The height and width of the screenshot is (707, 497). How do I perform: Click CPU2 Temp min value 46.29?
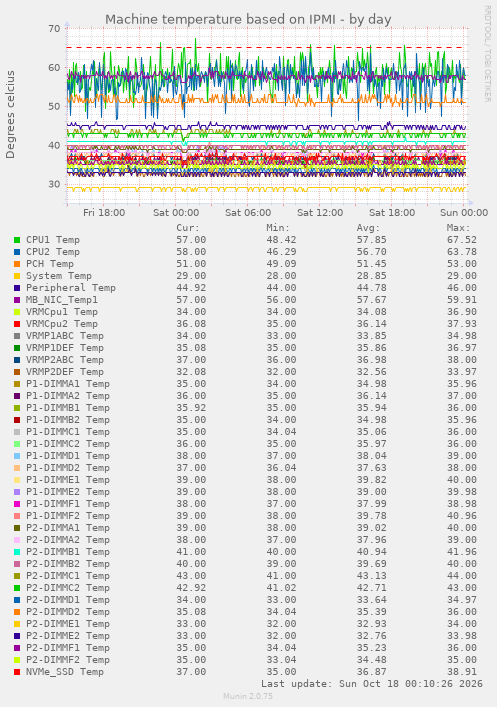click(x=281, y=252)
